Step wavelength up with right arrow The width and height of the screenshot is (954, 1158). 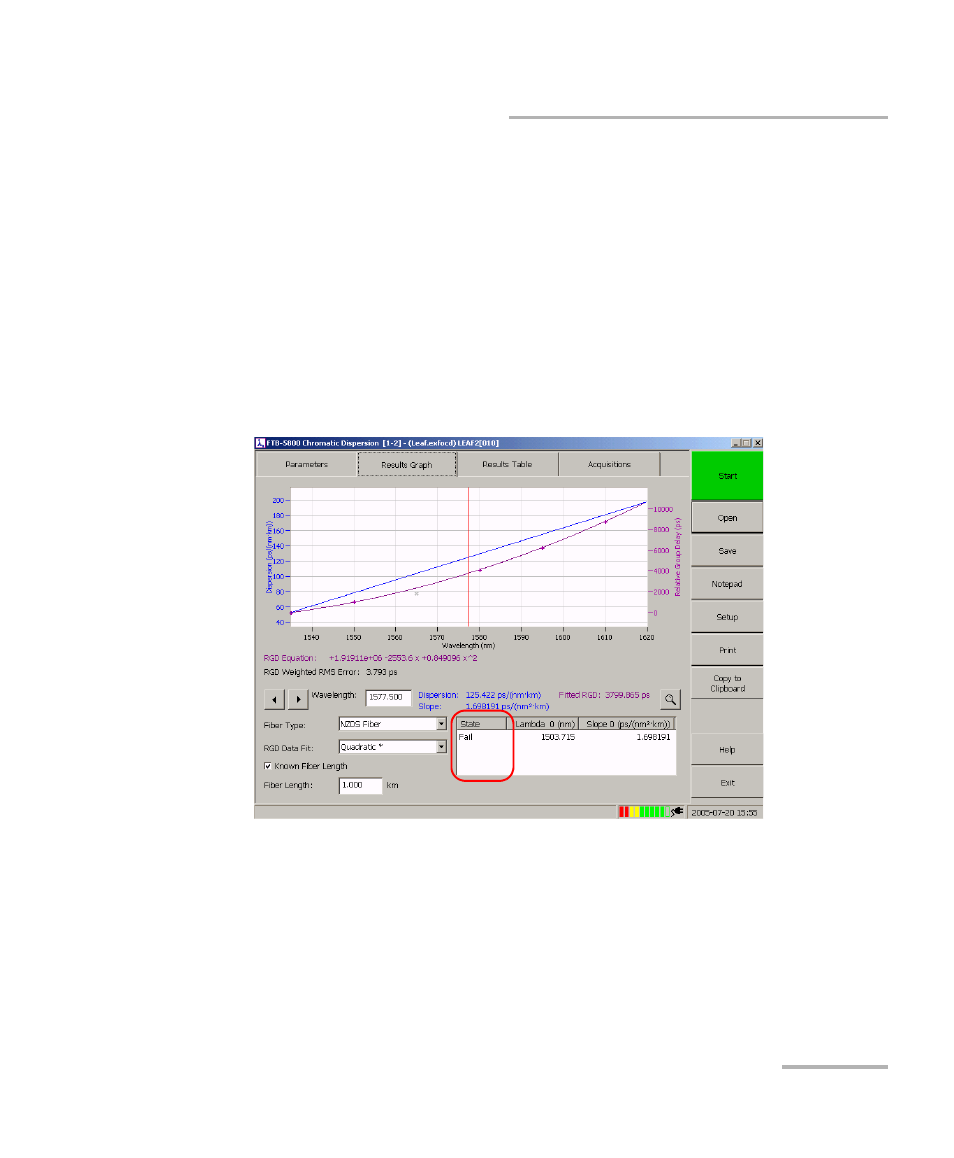coord(298,699)
